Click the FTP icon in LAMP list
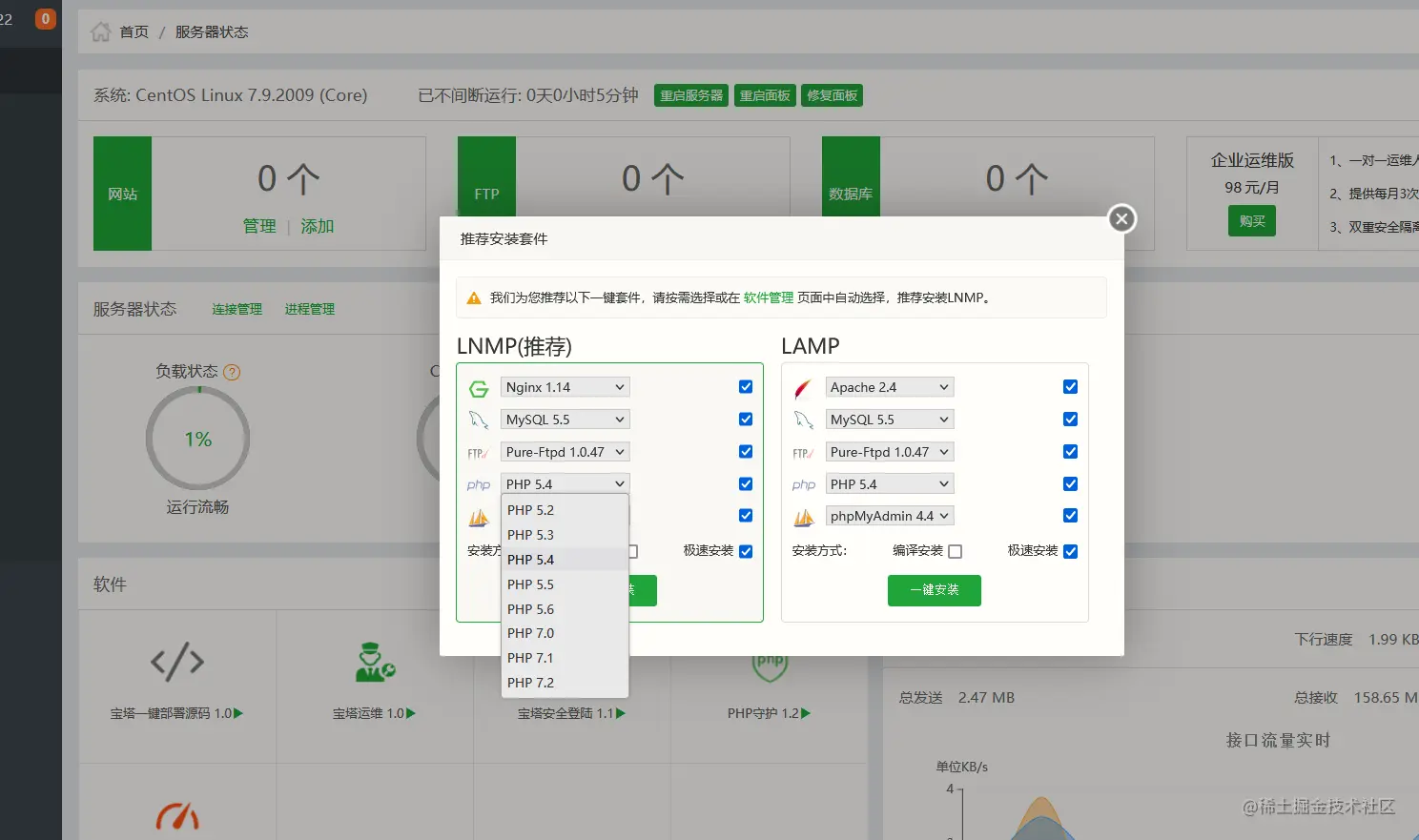Image resolution: width=1419 pixels, height=840 pixels. click(803, 453)
